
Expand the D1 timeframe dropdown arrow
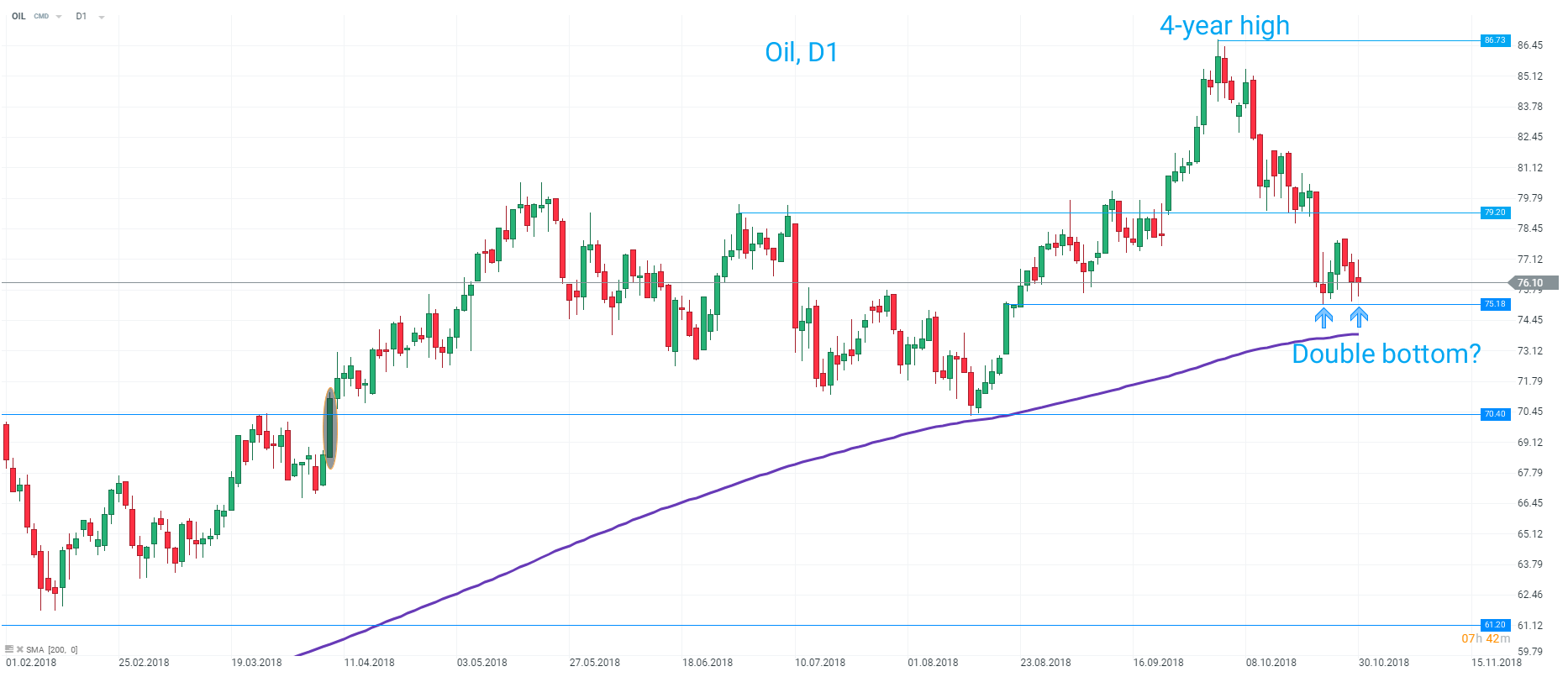pyautogui.click(x=102, y=17)
